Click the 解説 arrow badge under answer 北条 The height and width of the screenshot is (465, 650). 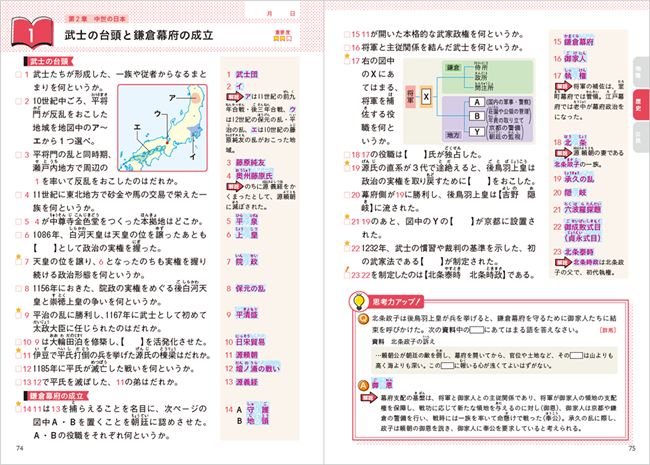tap(563, 153)
